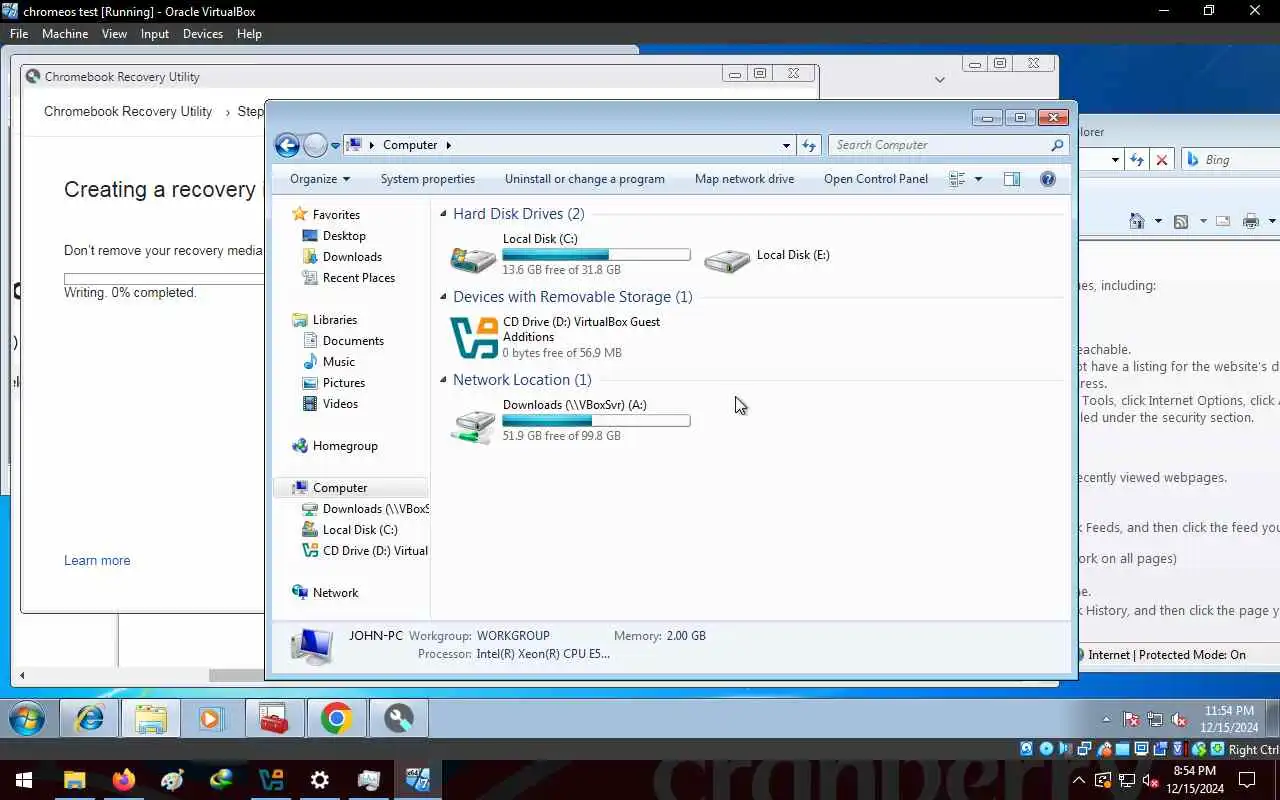
Task: Click Open Control Panel
Action: [x=876, y=179]
